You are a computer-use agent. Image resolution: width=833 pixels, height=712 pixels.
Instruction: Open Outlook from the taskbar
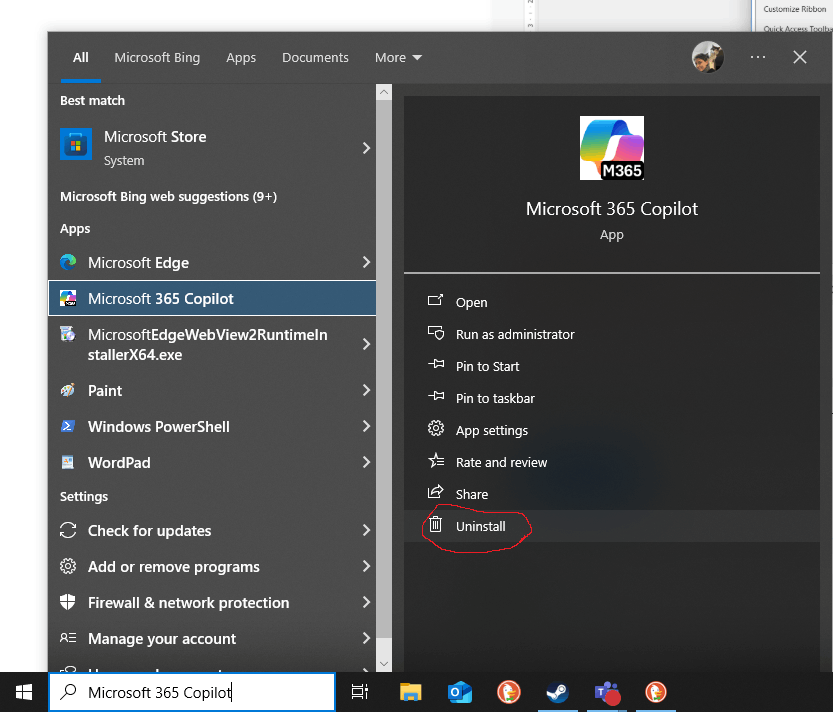[460, 692]
